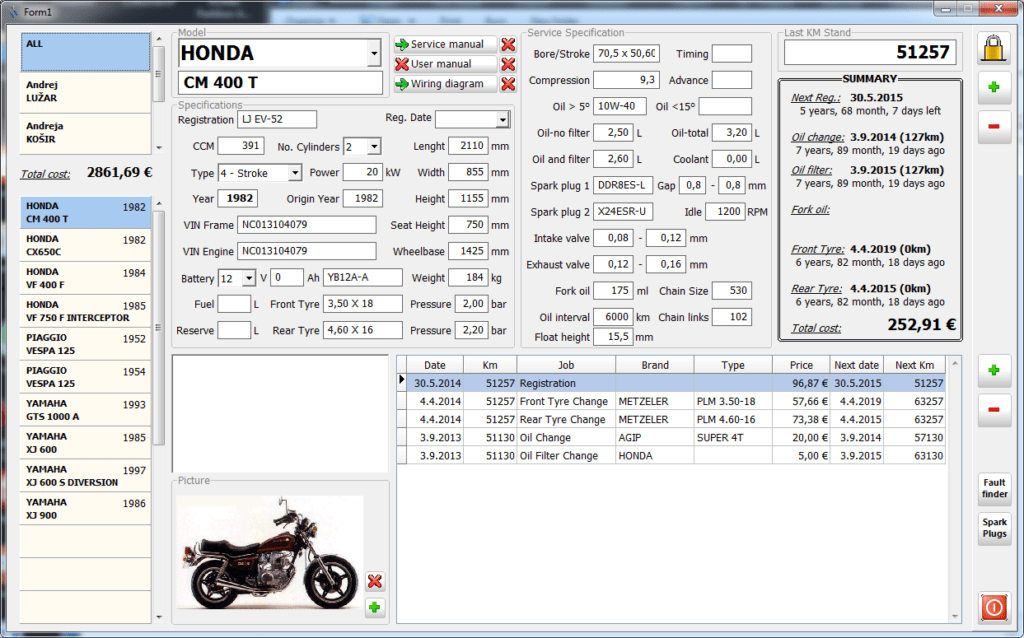The height and width of the screenshot is (638, 1024).
Task: Select the YAMAHA GTS 1000 A vehicle
Action: coord(86,410)
